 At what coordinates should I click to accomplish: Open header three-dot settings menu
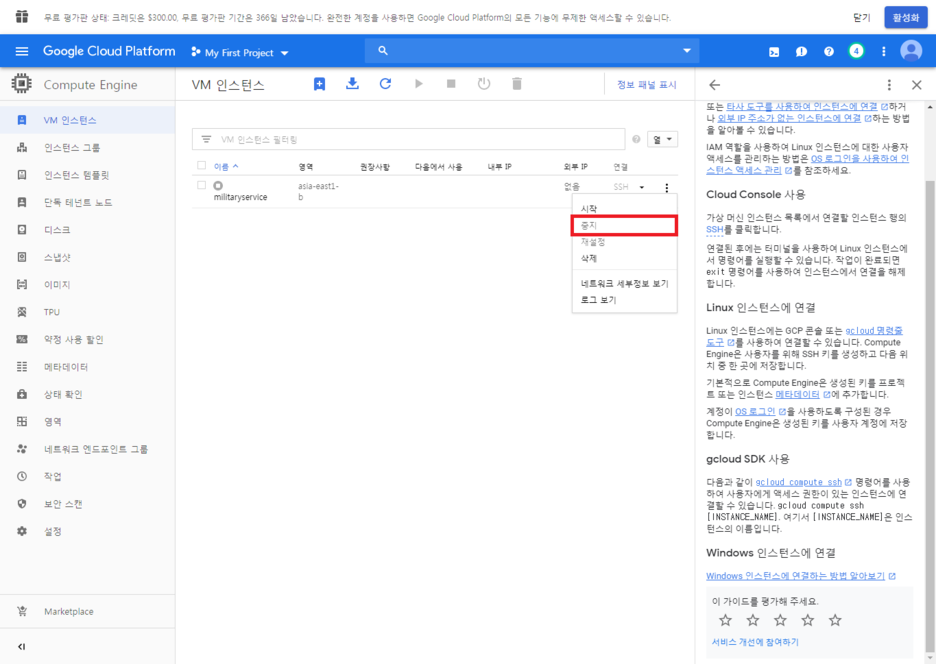tap(884, 52)
